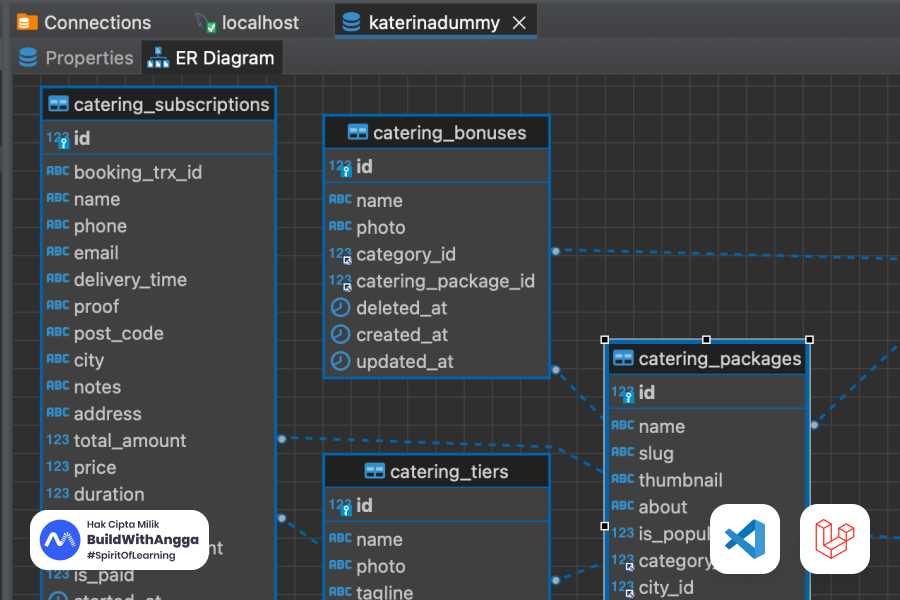Open the localhost tab

click(x=248, y=22)
